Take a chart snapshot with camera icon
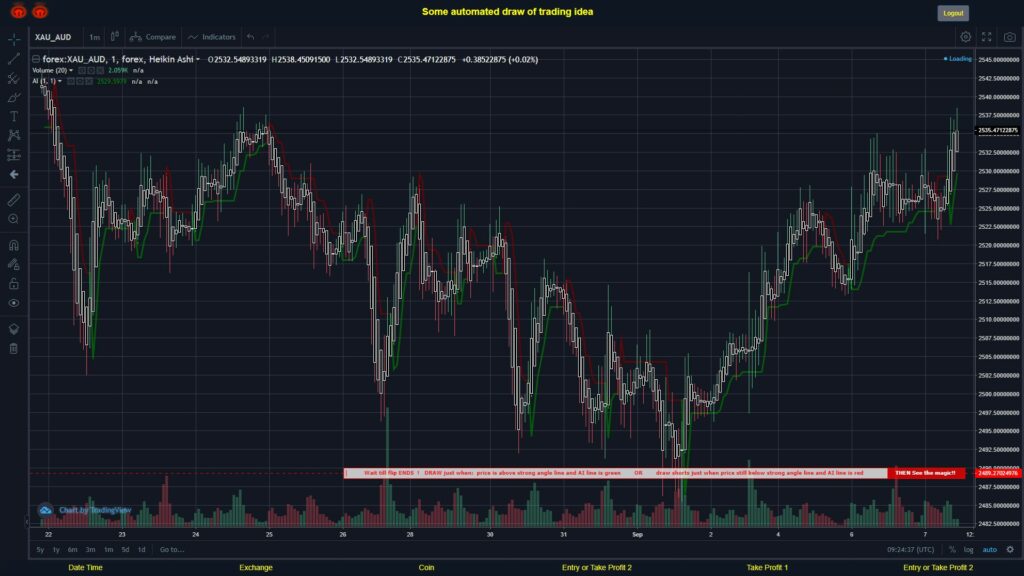1024x576 pixels. pos(1010,37)
